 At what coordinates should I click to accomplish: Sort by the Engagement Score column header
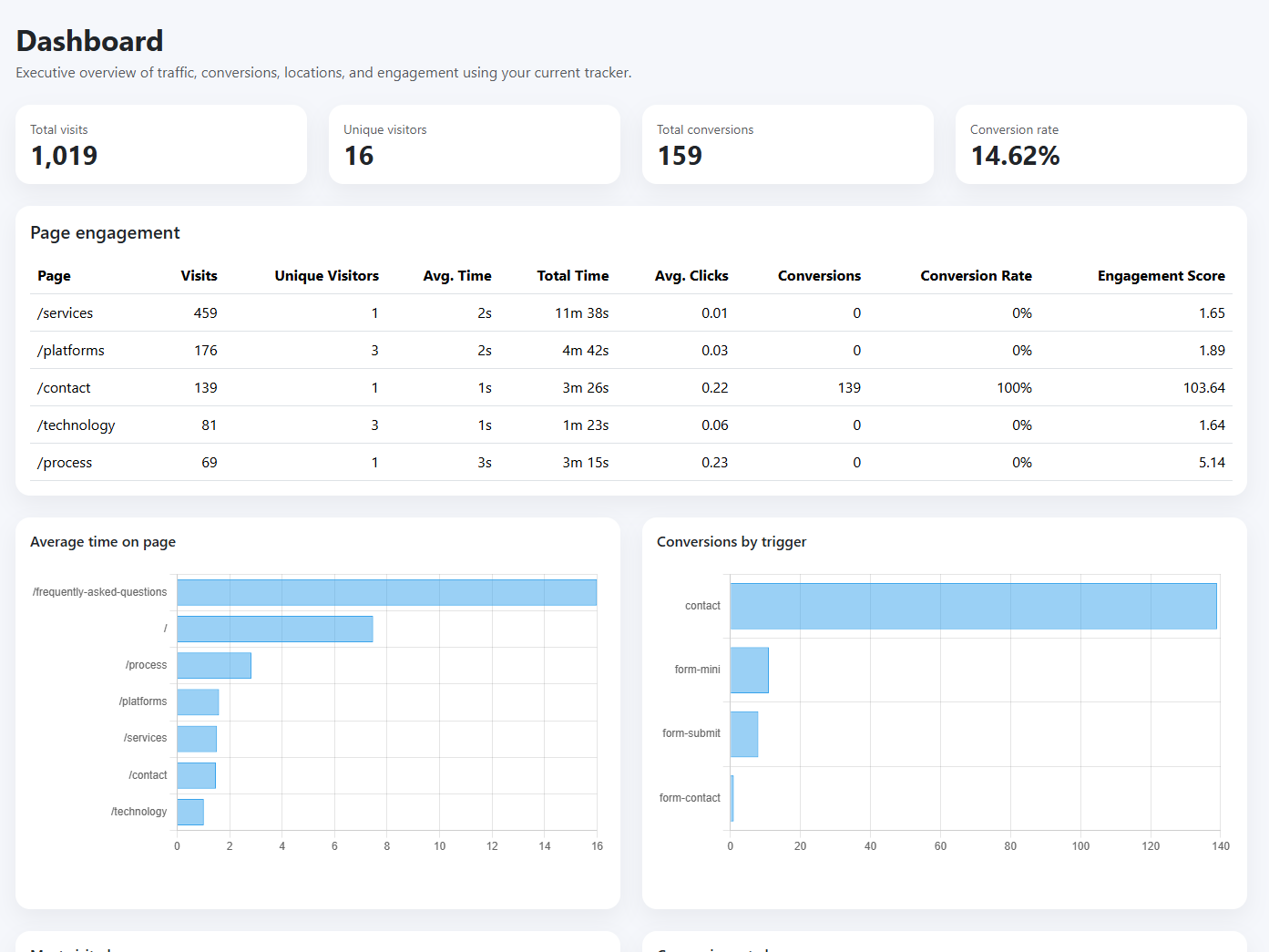coord(1161,275)
